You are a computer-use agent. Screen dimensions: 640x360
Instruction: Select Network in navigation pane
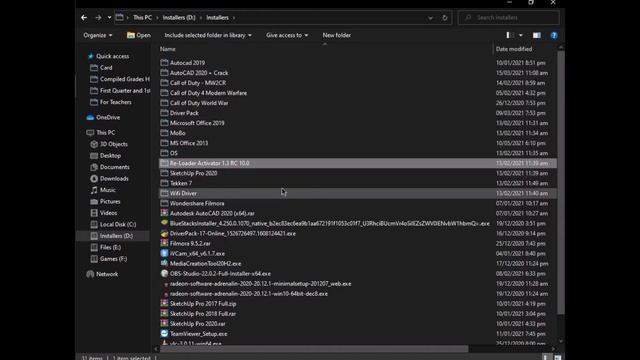(x=107, y=274)
